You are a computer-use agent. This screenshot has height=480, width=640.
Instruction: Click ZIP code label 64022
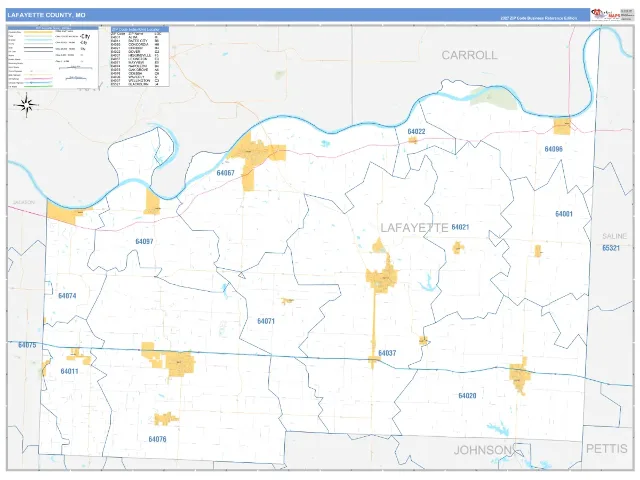(x=416, y=131)
